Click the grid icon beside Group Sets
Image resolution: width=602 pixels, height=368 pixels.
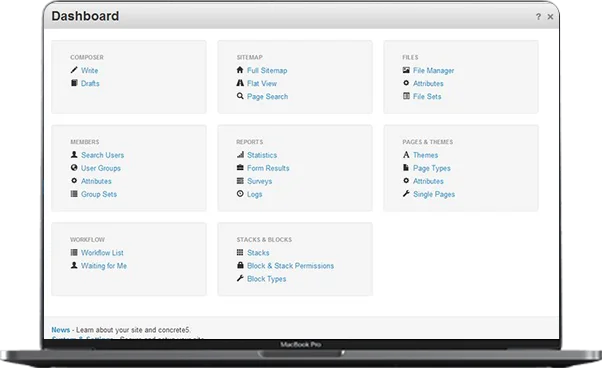click(74, 194)
